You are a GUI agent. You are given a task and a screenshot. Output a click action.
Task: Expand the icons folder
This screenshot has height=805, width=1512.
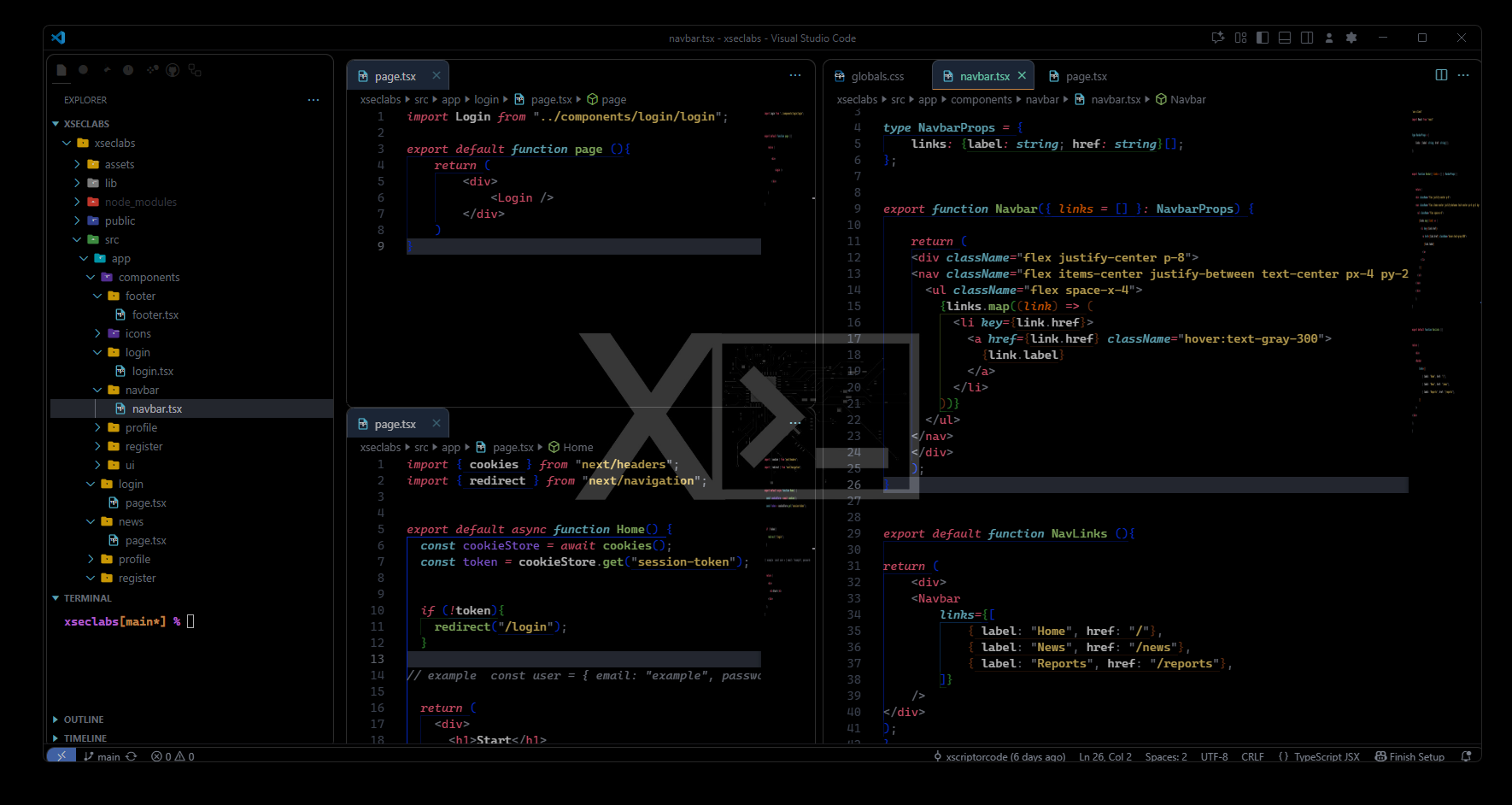(98, 333)
